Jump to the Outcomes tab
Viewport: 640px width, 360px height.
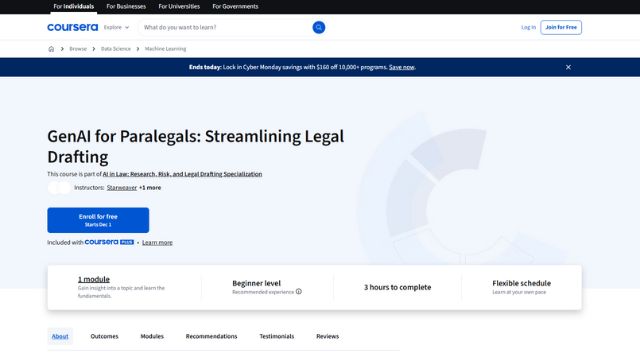click(104, 336)
